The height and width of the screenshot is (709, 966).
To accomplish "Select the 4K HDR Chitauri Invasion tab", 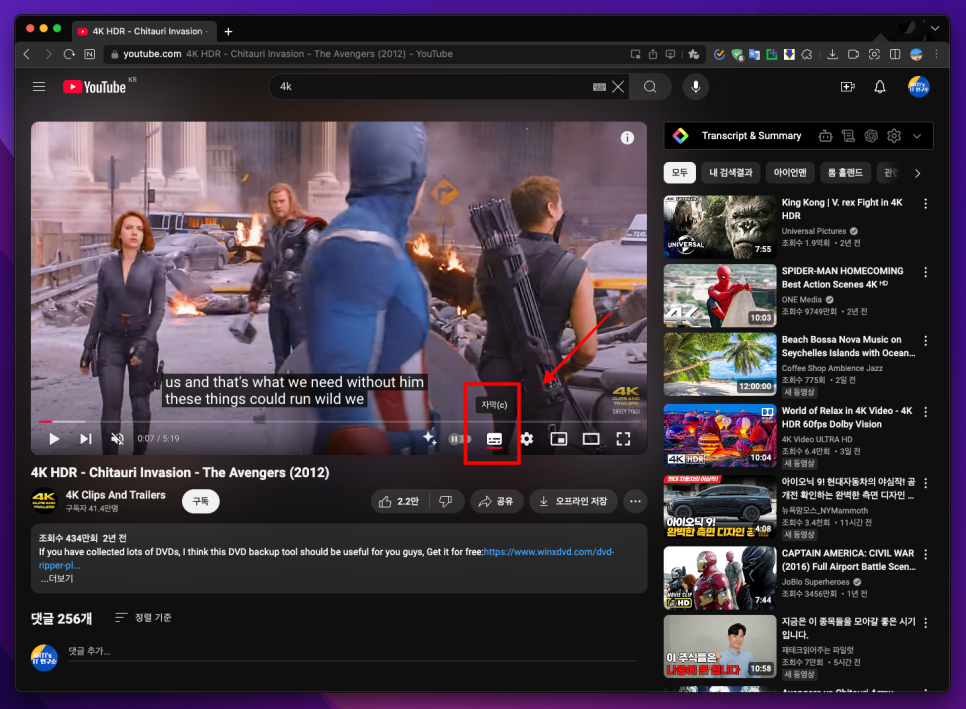I will point(145,31).
